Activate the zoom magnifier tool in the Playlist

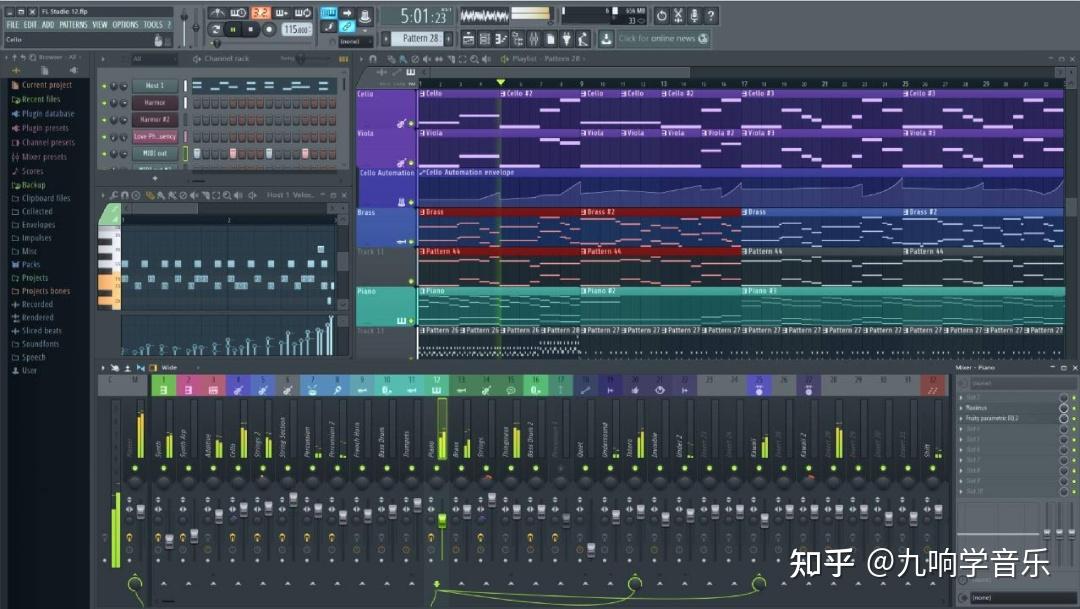coord(475,61)
